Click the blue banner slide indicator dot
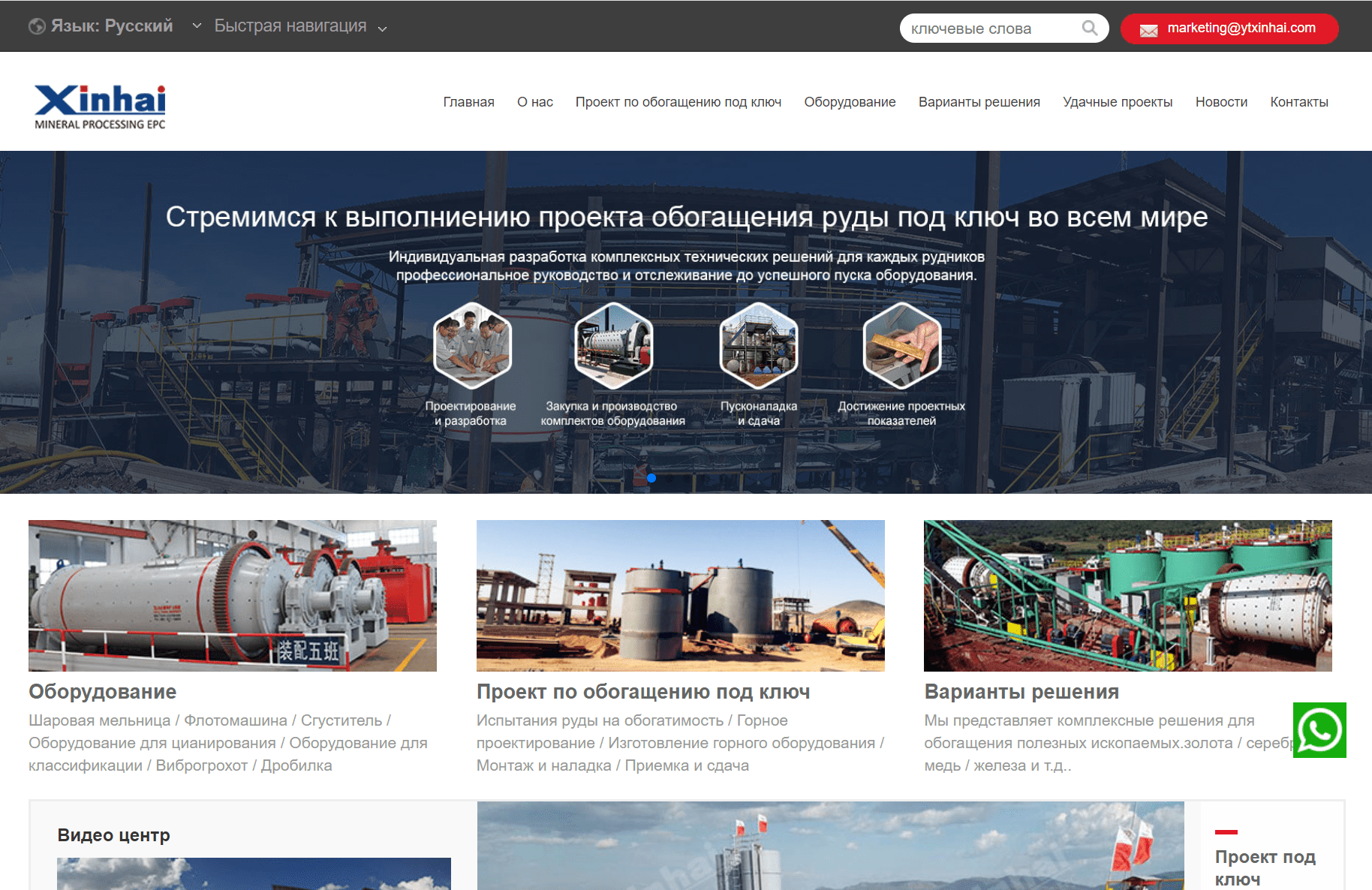The height and width of the screenshot is (890, 1372). (651, 478)
